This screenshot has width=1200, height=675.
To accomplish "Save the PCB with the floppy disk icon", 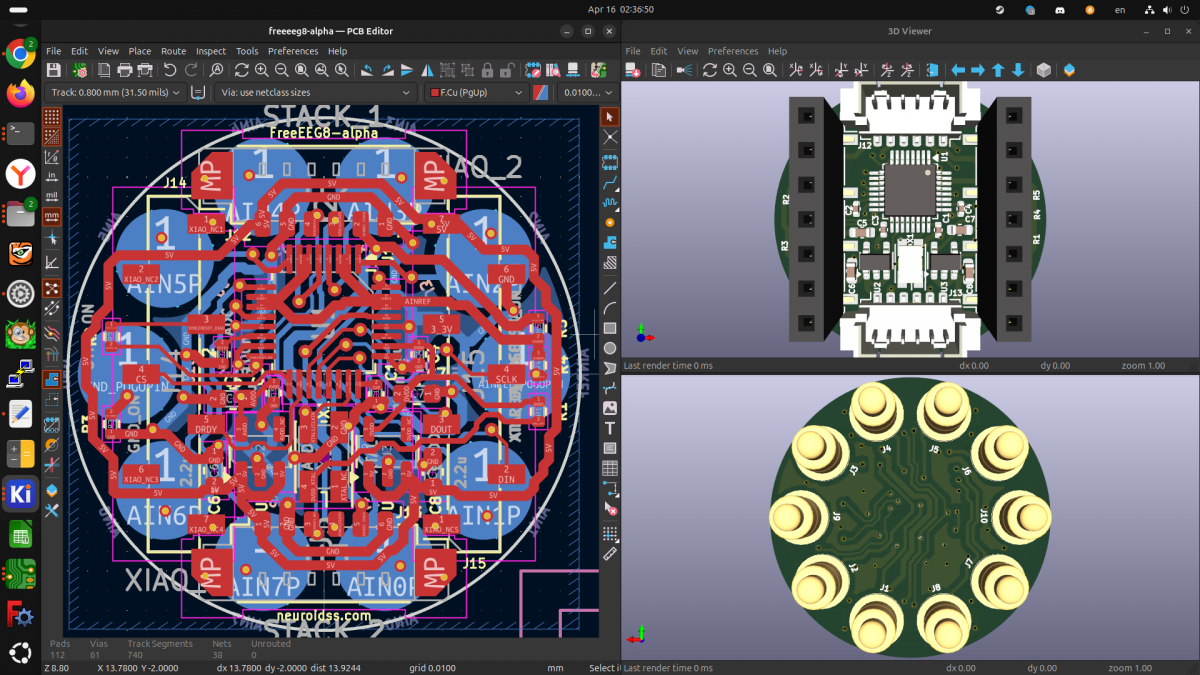I will pos(54,70).
